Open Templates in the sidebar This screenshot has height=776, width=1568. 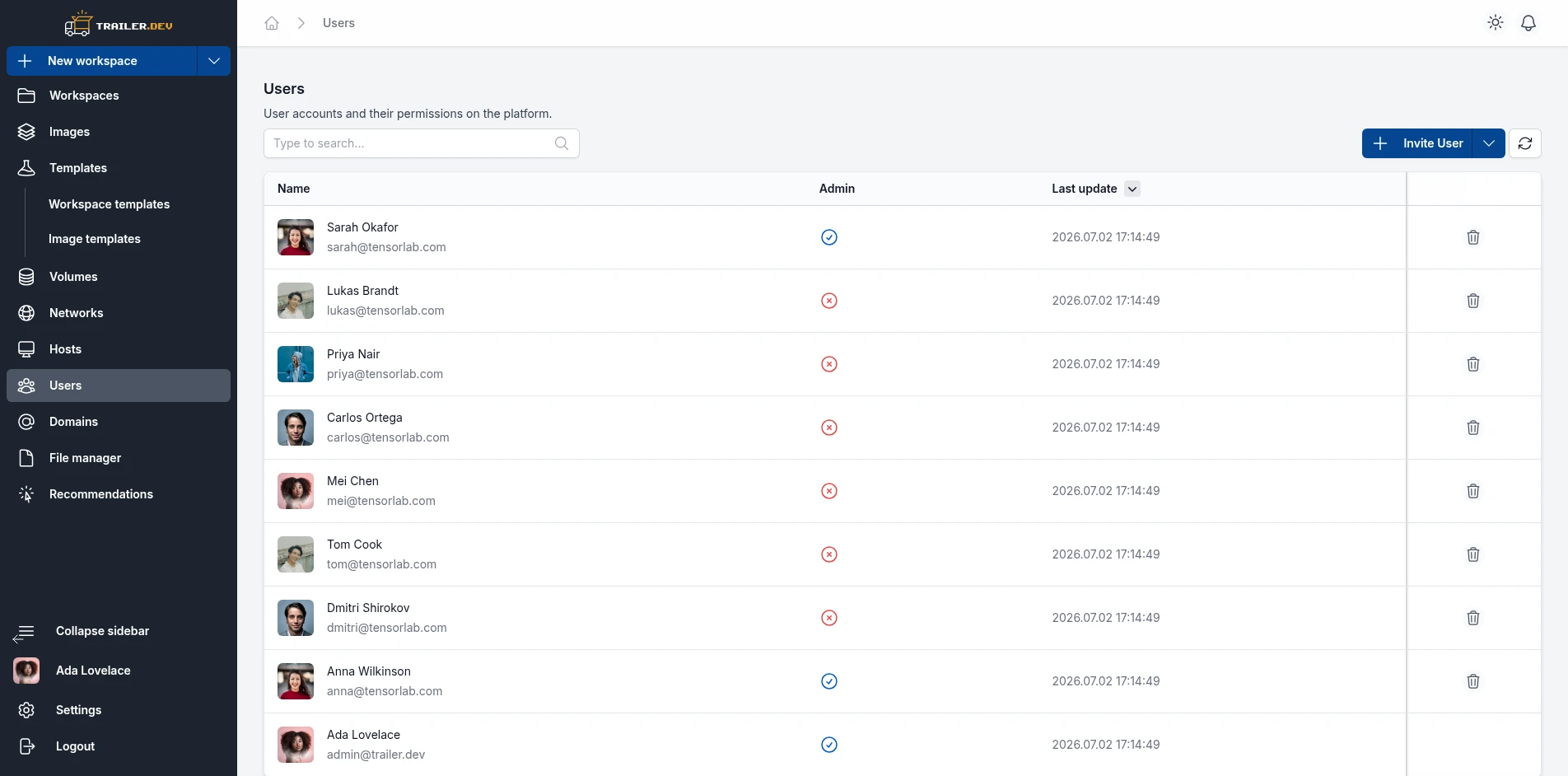[x=119, y=168]
